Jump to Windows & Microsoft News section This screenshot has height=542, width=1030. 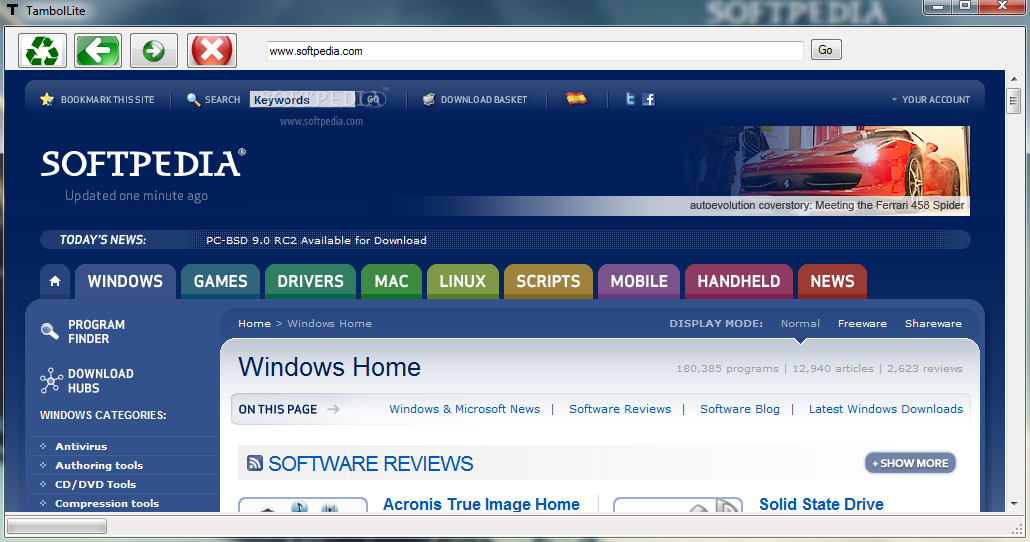click(464, 409)
